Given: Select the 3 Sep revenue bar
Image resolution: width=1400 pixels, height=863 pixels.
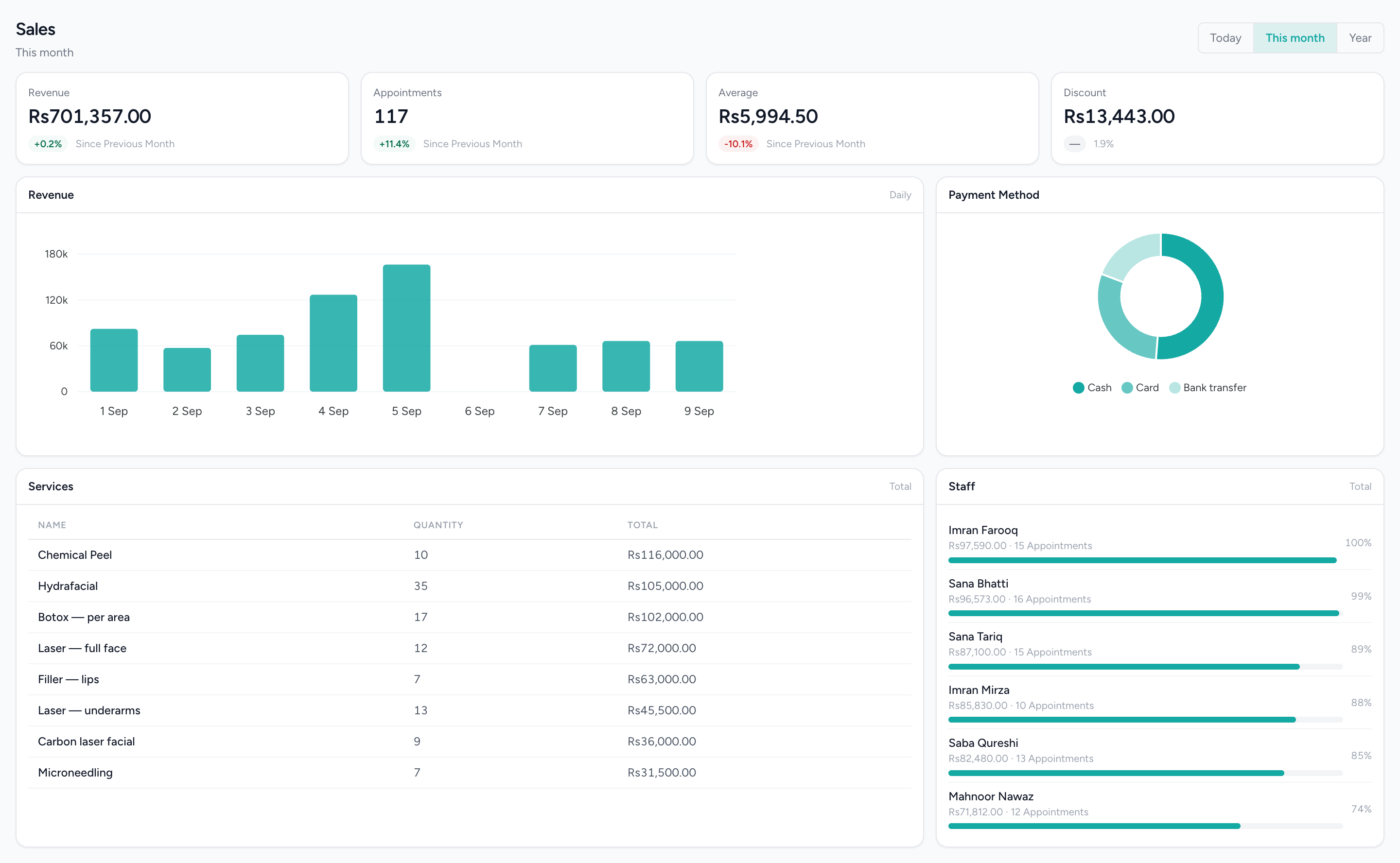Looking at the screenshot, I should [x=260, y=363].
